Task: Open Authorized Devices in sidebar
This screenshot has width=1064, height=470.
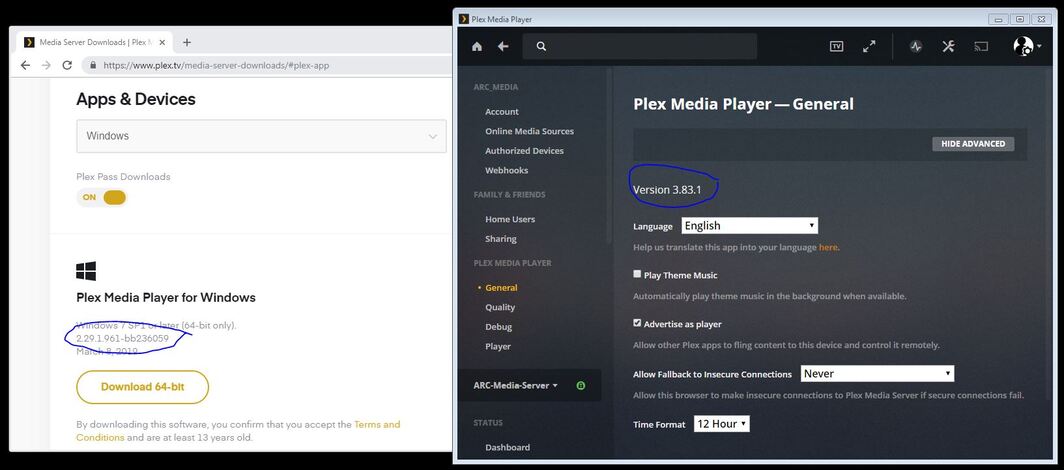Action: (524, 151)
